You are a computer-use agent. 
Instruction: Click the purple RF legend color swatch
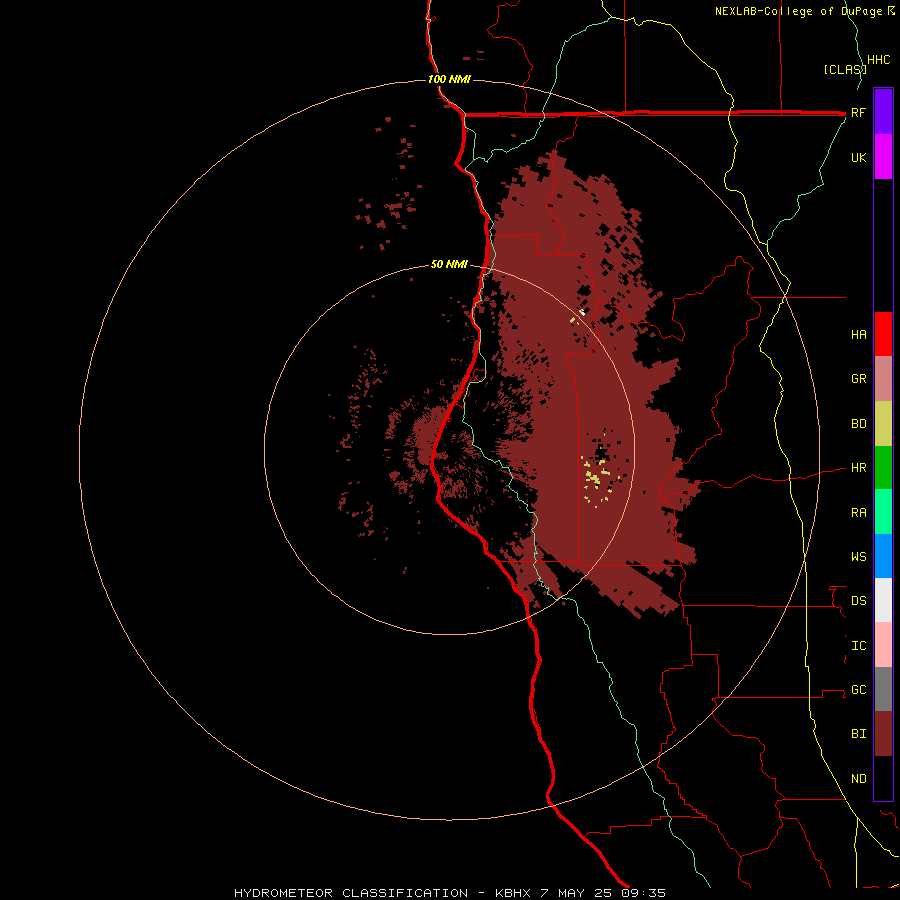(883, 112)
